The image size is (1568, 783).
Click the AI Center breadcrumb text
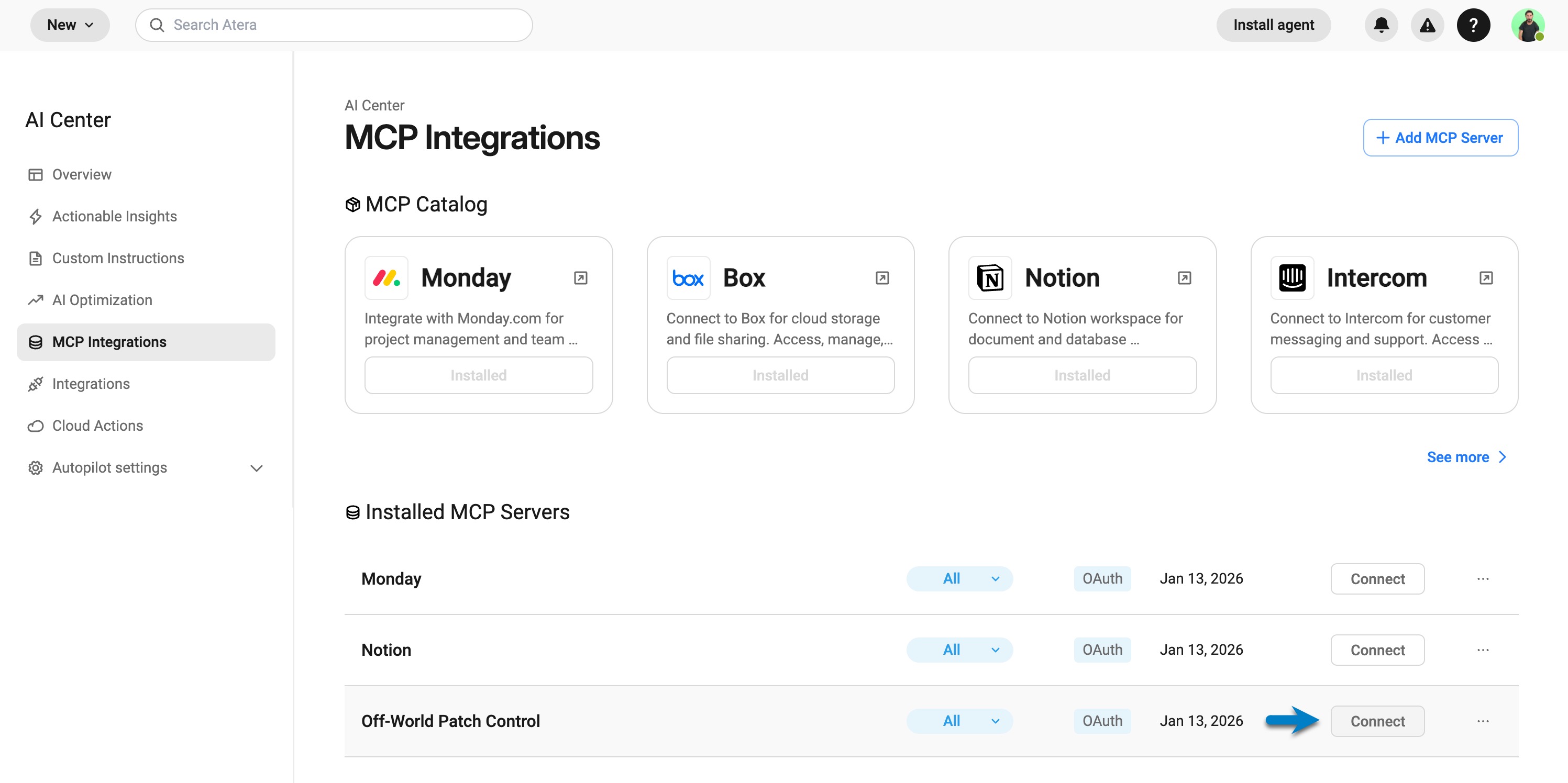point(374,105)
